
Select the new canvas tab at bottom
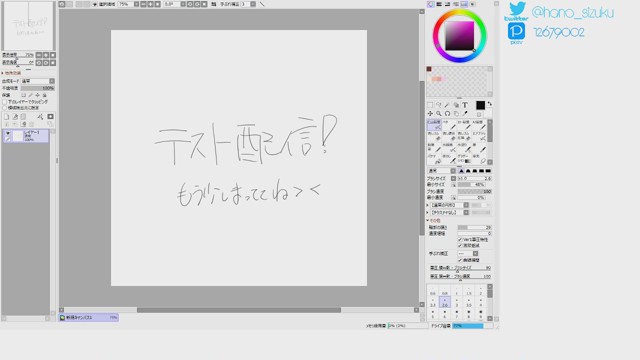click(x=89, y=317)
